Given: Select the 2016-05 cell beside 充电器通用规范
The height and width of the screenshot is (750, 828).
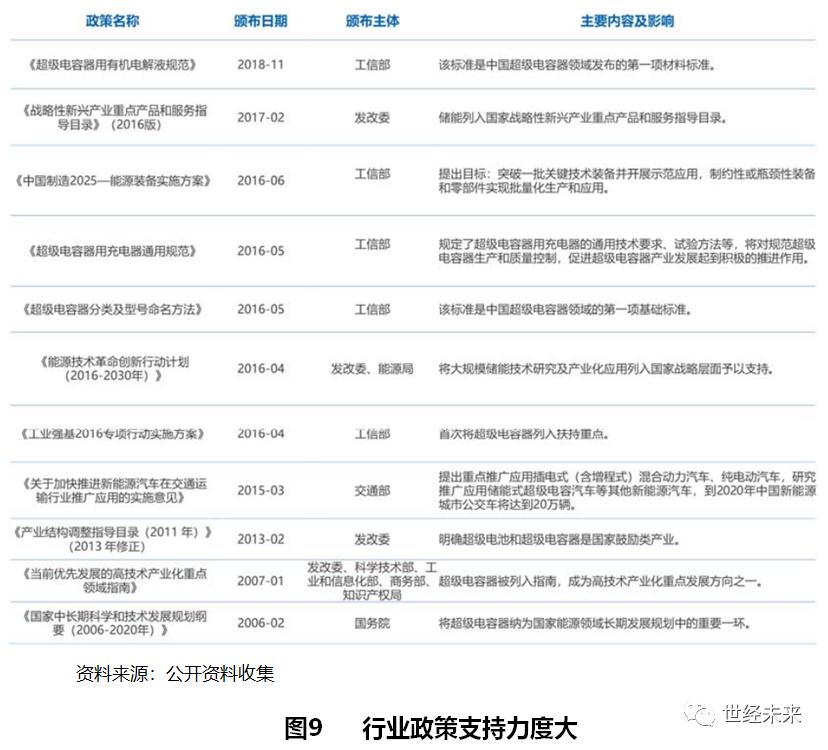Looking at the screenshot, I should tap(258, 251).
